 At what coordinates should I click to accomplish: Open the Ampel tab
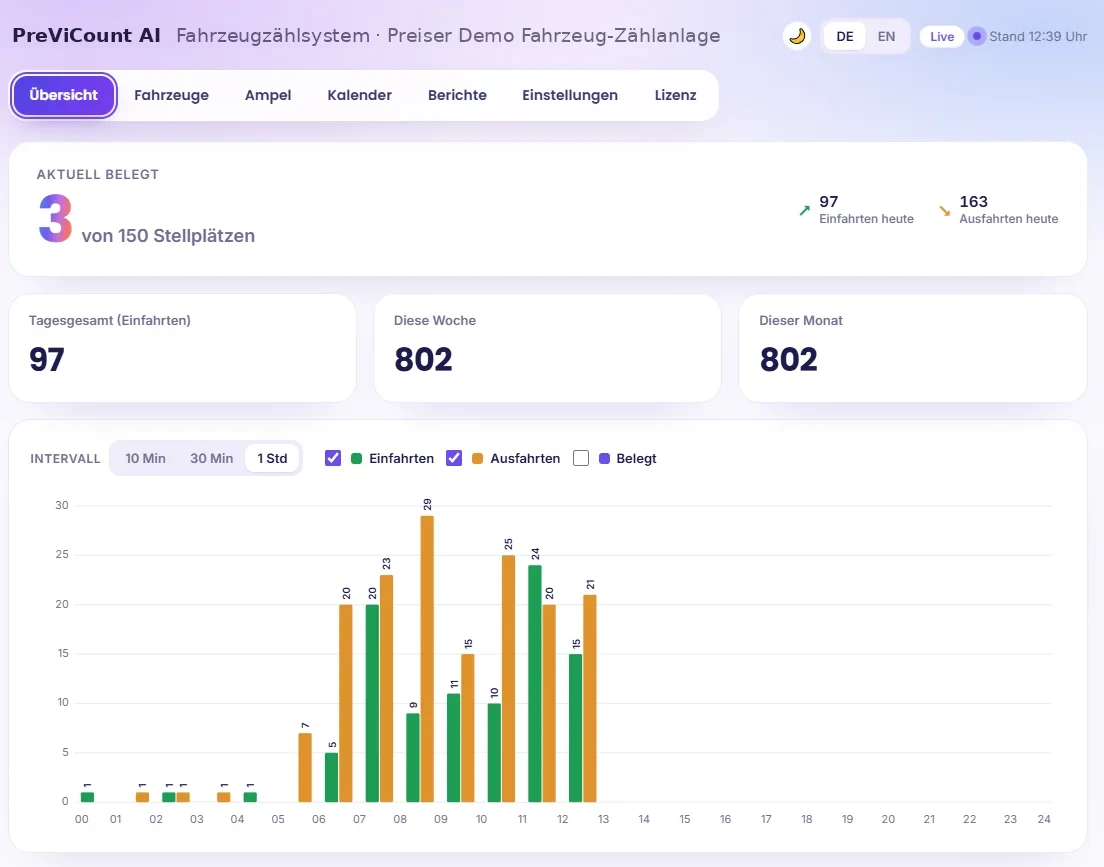(x=268, y=95)
